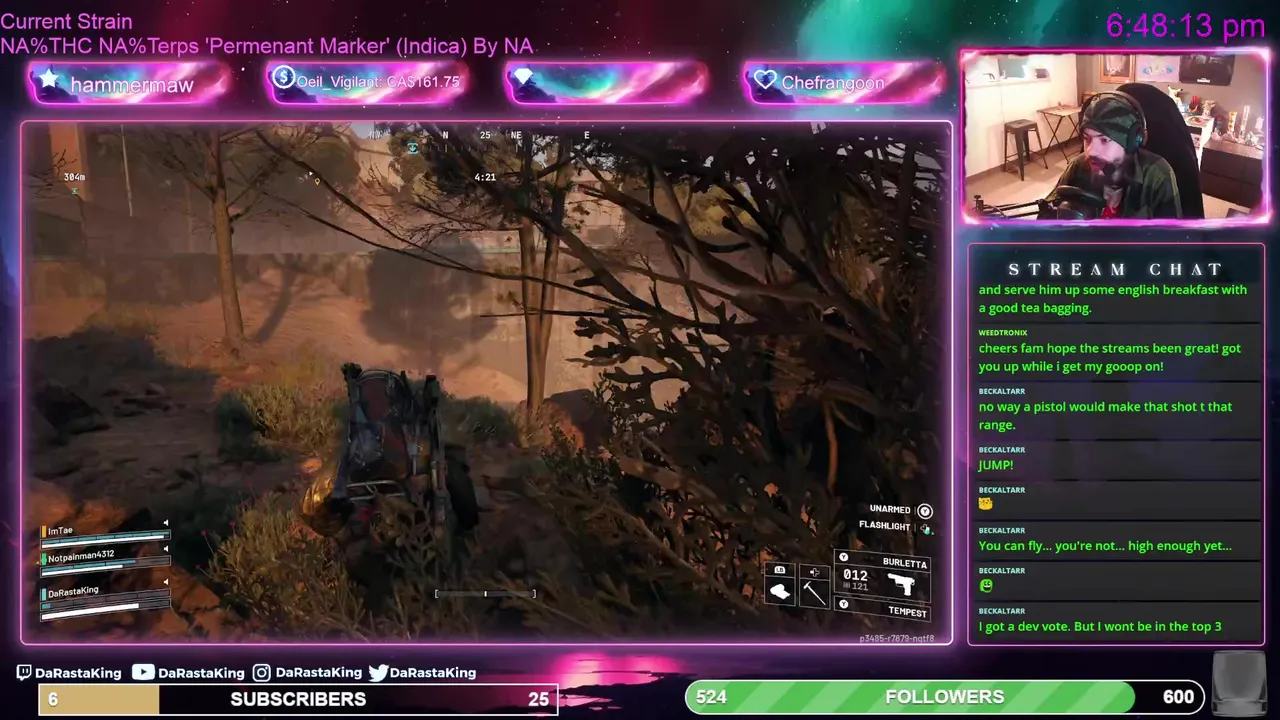Click the ImTae teammate health bar

[x=105, y=538]
